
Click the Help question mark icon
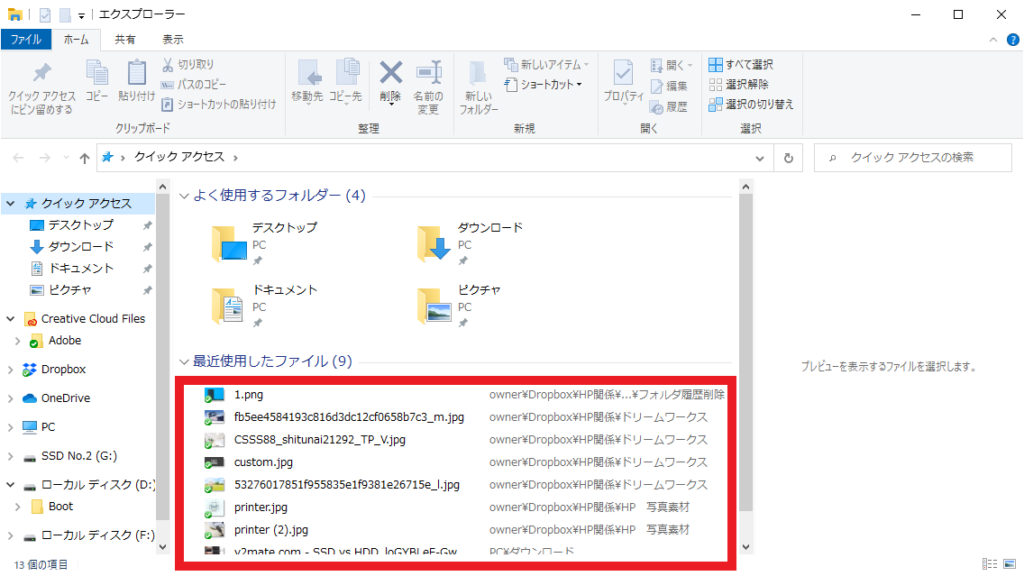click(1012, 40)
